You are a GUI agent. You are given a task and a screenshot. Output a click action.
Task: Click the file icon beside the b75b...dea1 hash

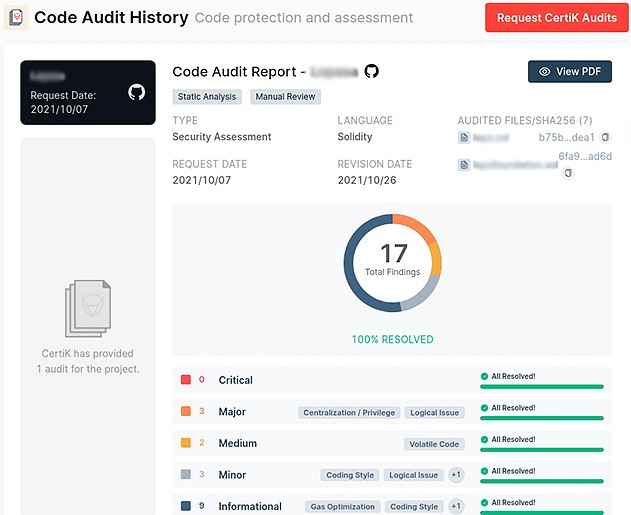point(464,138)
